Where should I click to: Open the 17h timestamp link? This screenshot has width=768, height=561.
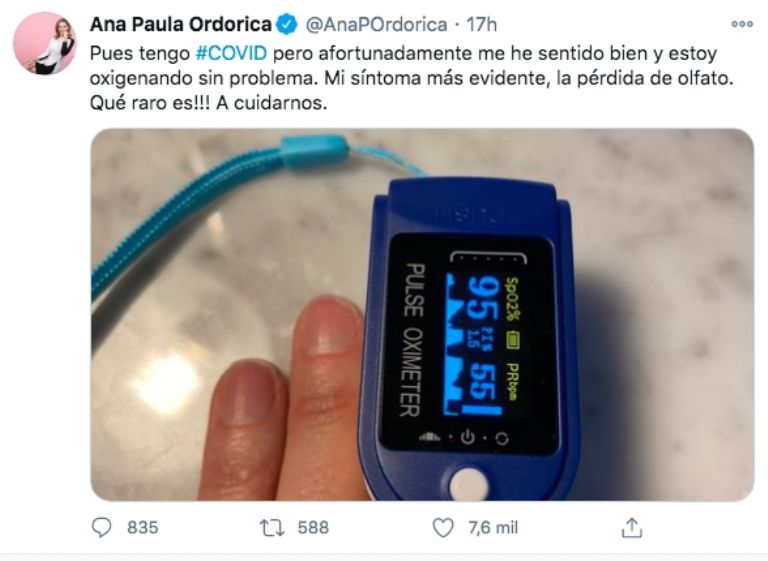click(481, 24)
